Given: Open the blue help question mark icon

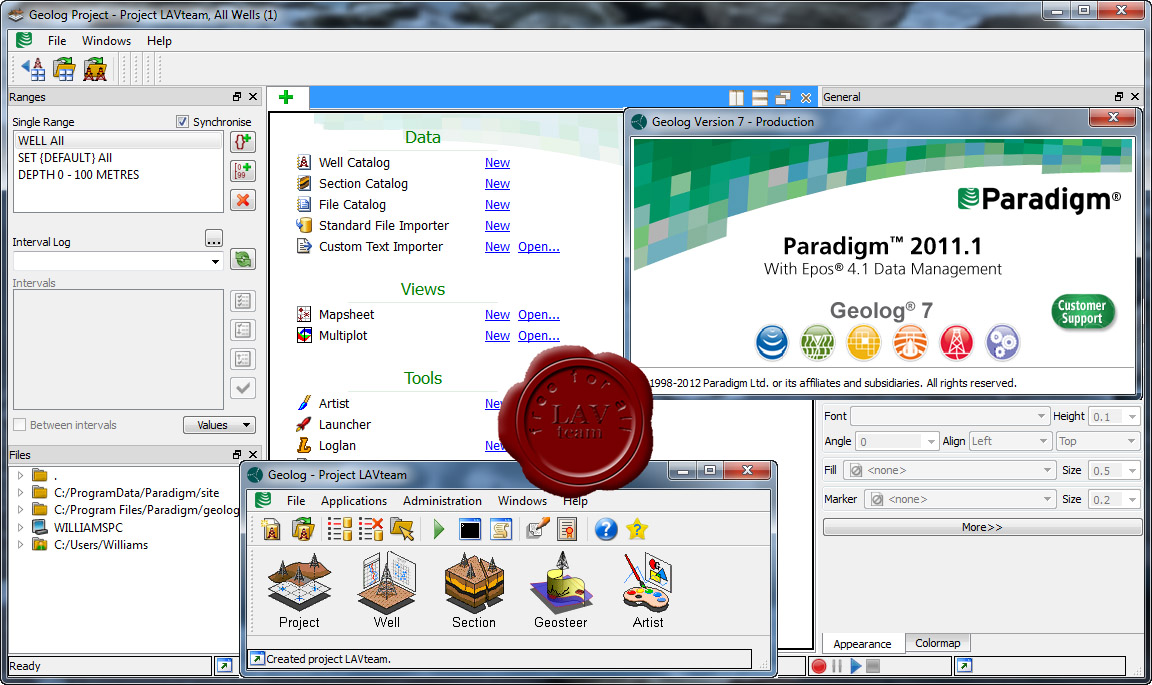Looking at the screenshot, I should 605,529.
